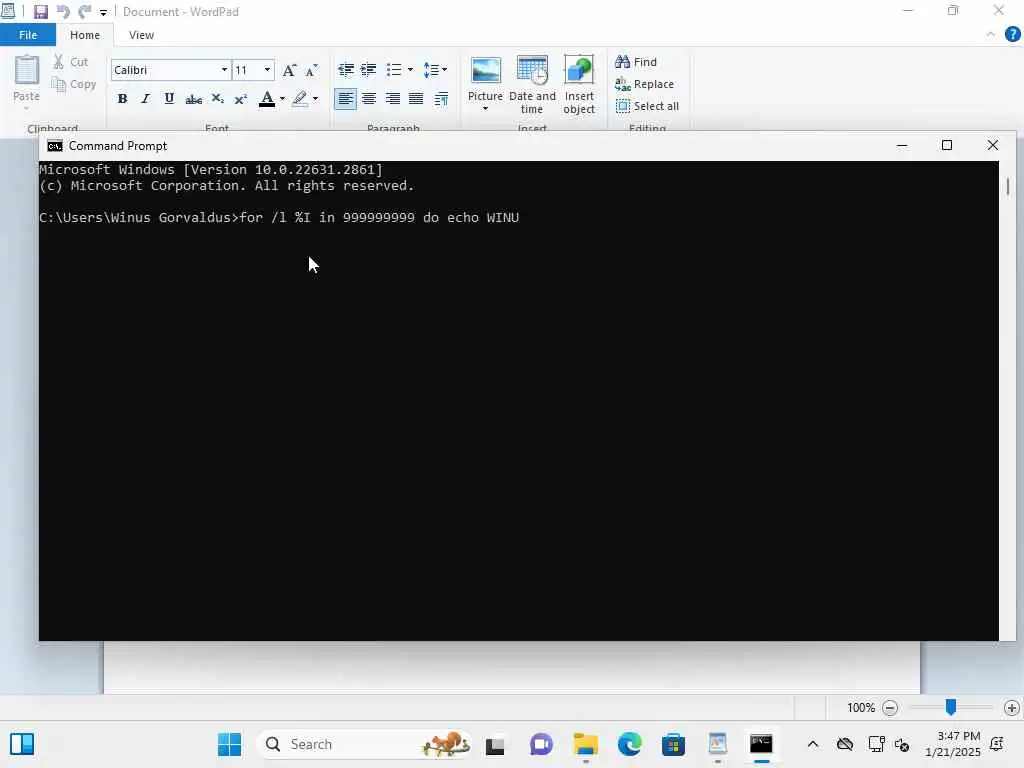Viewport: 1024px width, 768px height.
Task: Toggle Underline formatting
Action: pyautogui.click(x=169, y=99)
